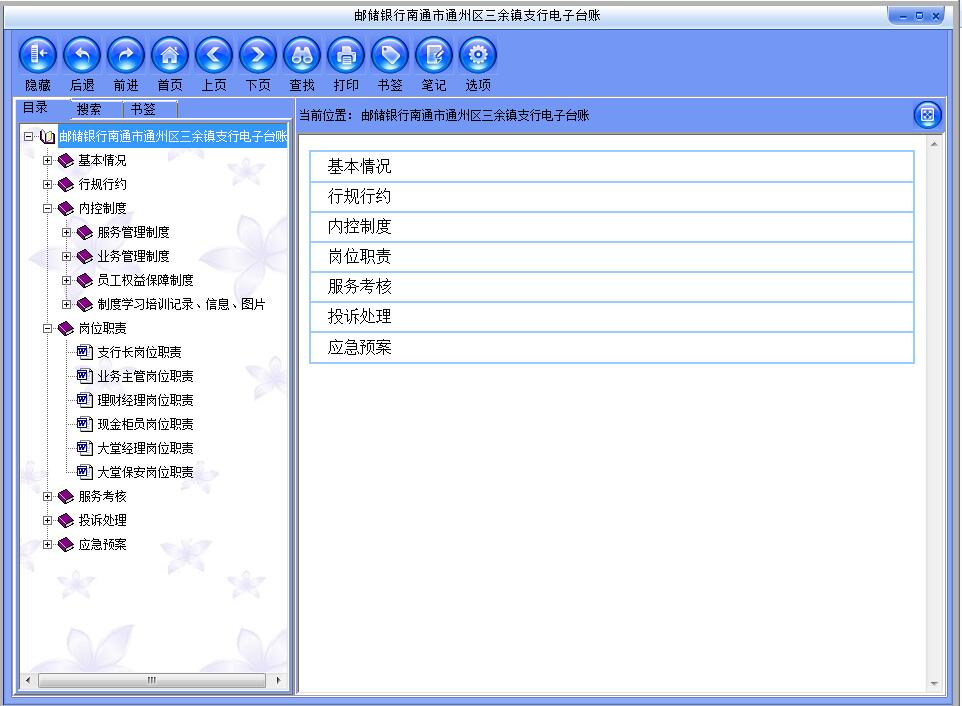Expand the 员工权益保障制度 tree node
Screen dimensions: 962x706
(x=66, y=280)
